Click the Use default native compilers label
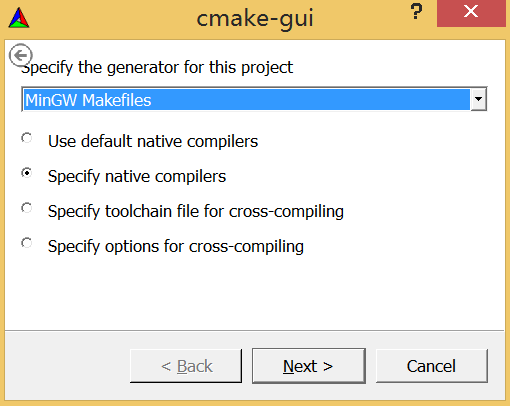 [x=153, y=141]
